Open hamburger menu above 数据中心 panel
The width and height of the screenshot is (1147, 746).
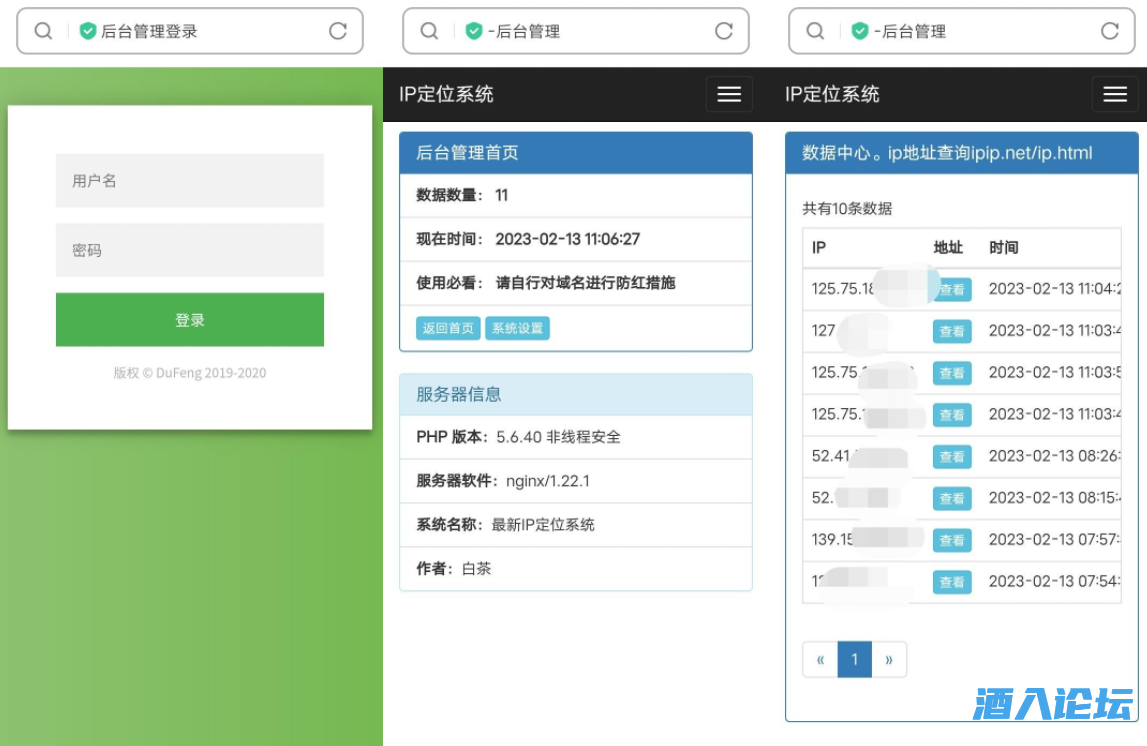pos(1115,94)
